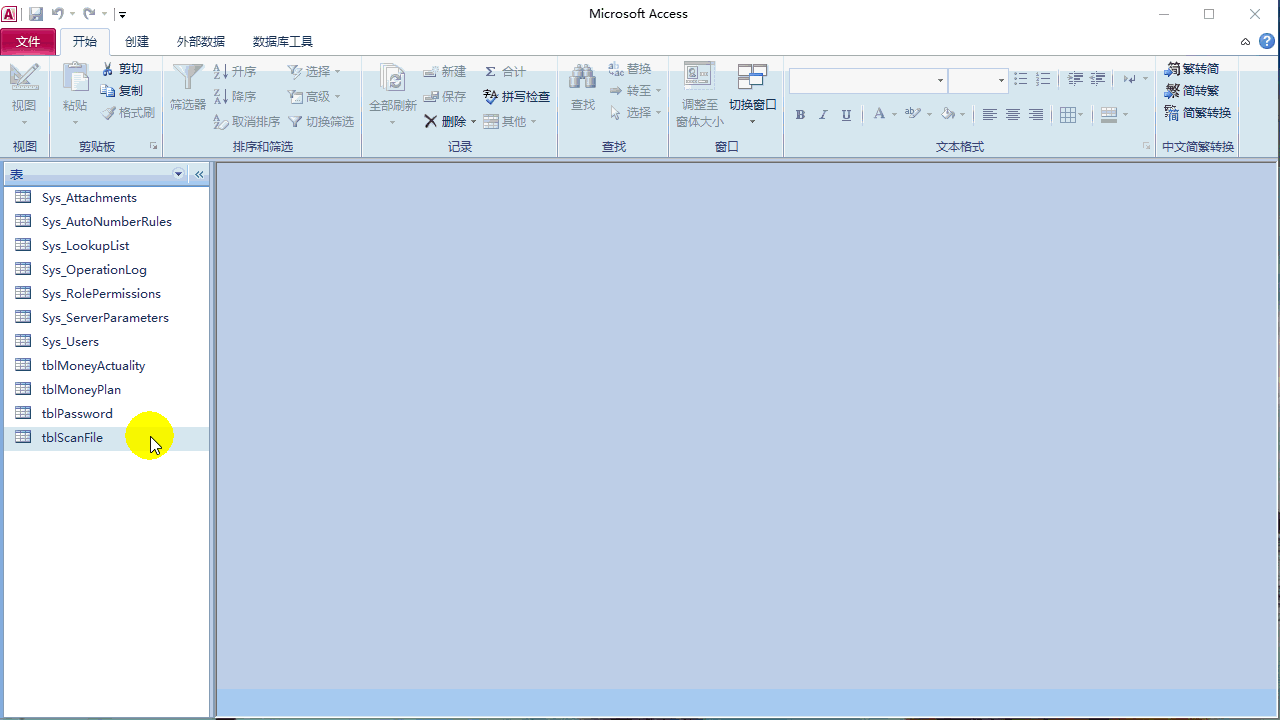
Task: Sort descending with 降序
Action: [x=235, y=97]
